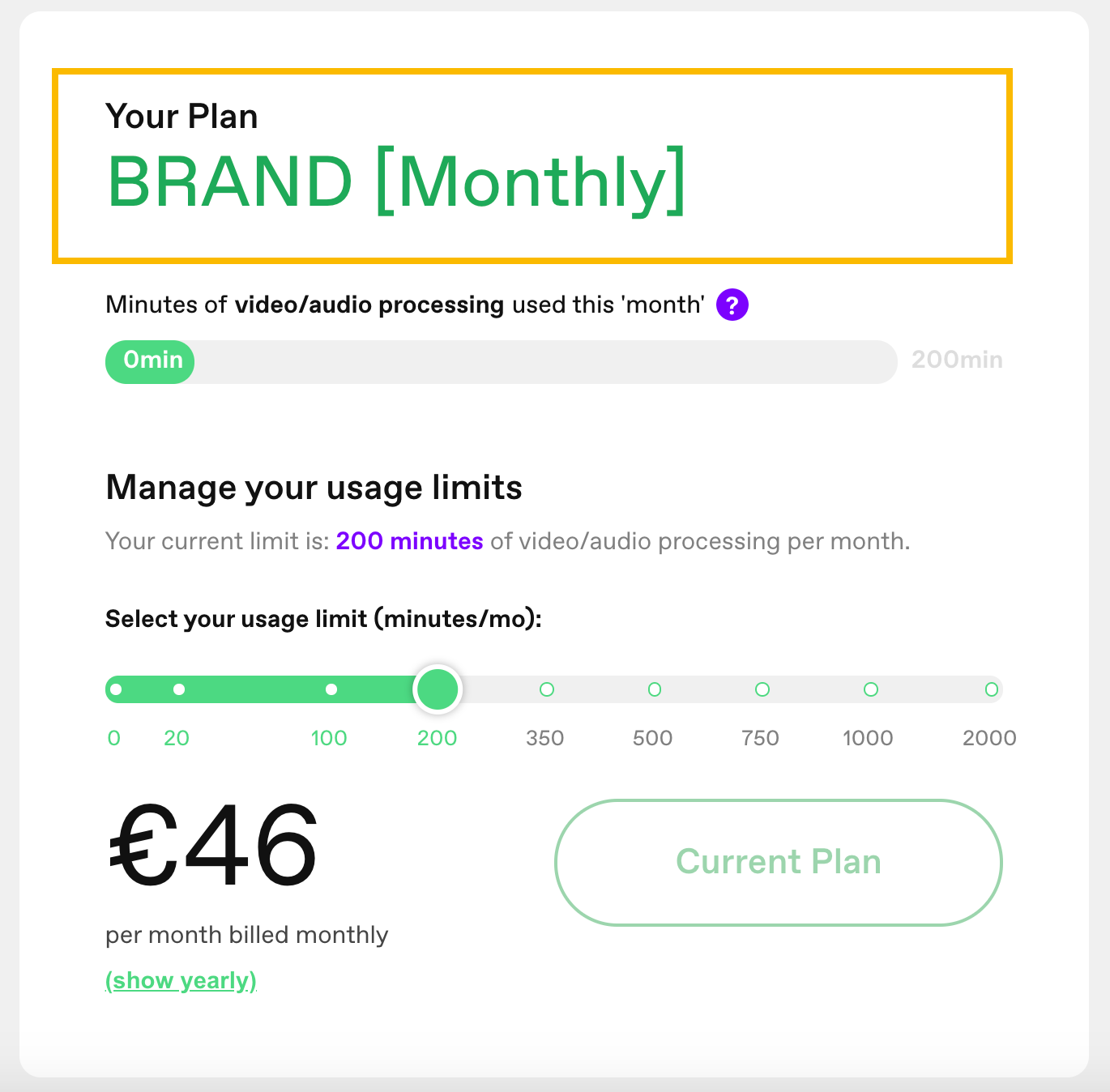Select the 20 minutes slider stop
1110x1092 pixels.
coord(179,689)
